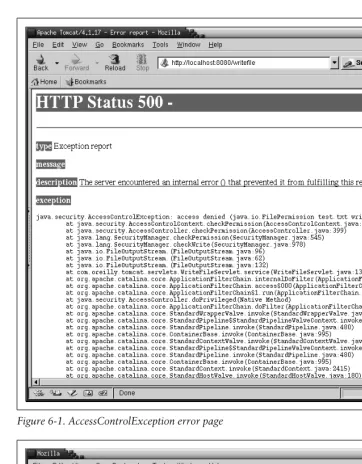Image resolution: width=362 pixels, height=464 pixels.
Task: Open the Window menu
Action: click(x=189, y=45)
